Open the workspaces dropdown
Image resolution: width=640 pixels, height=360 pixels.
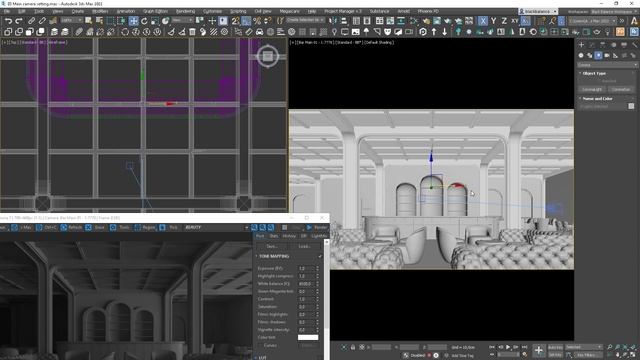point(614,11)
